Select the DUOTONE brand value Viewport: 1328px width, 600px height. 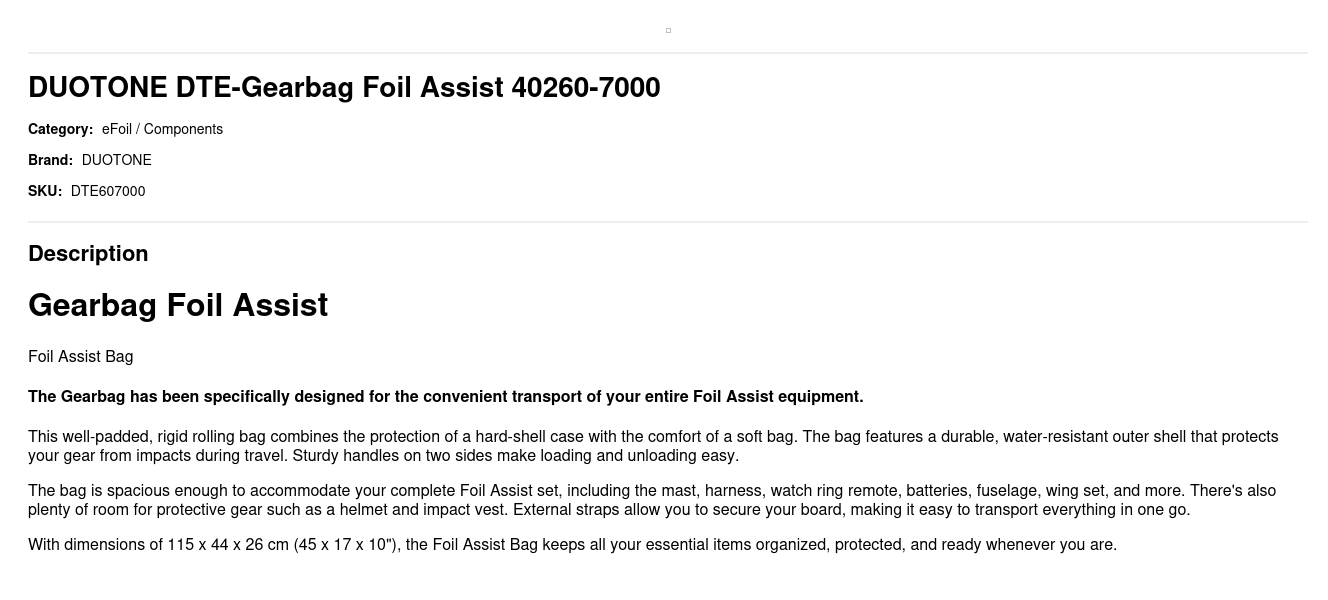tap(116, 160)
